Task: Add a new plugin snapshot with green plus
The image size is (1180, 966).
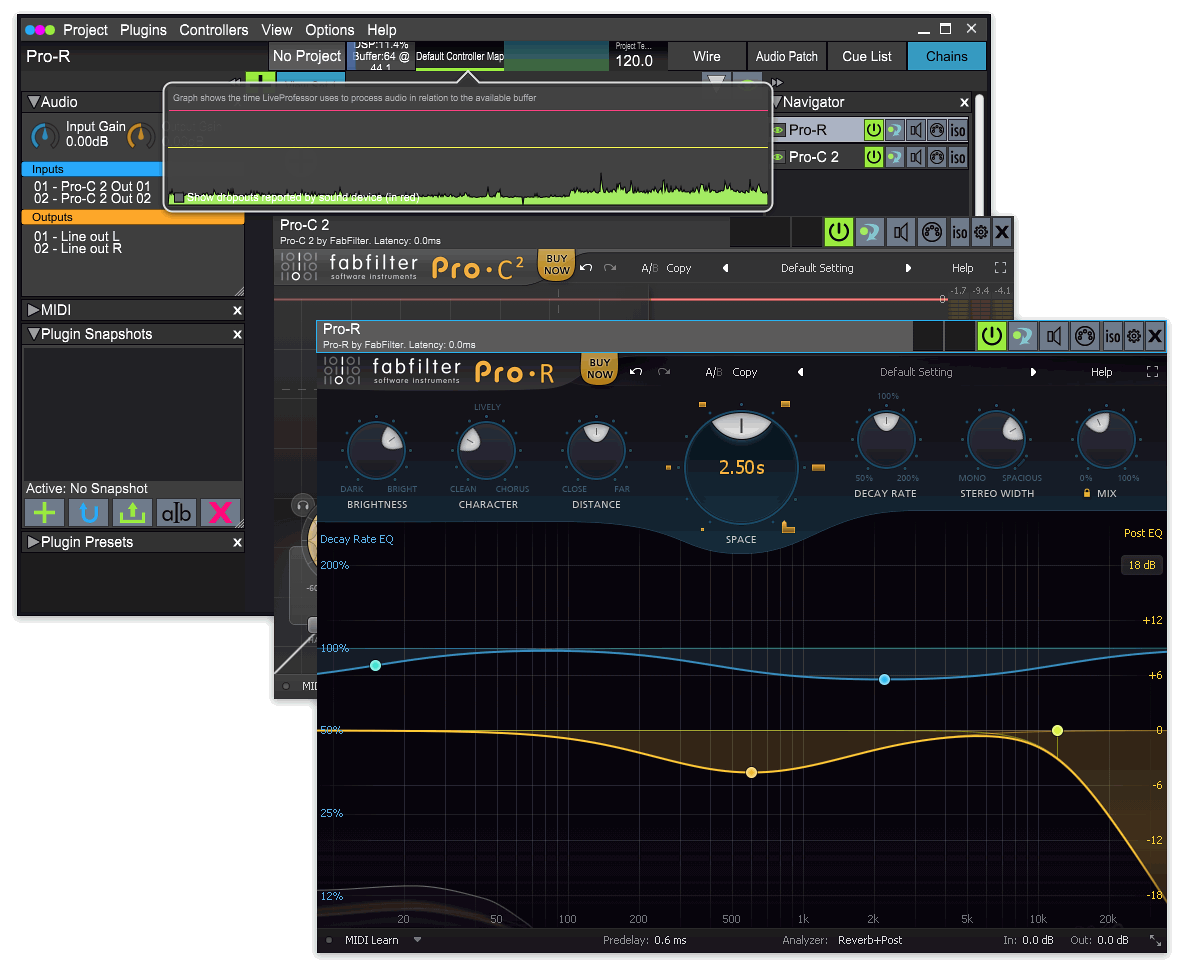Action: [45, 513]
